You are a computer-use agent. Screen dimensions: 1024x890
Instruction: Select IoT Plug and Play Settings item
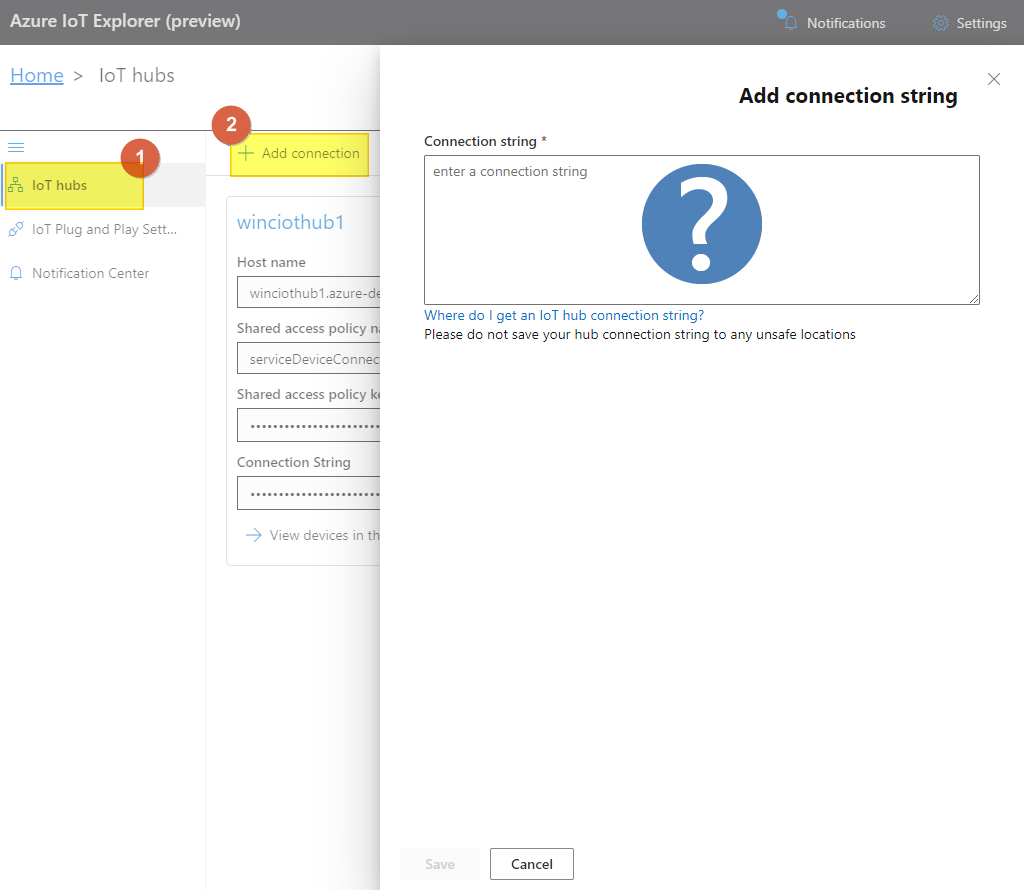tap(104, 229)
